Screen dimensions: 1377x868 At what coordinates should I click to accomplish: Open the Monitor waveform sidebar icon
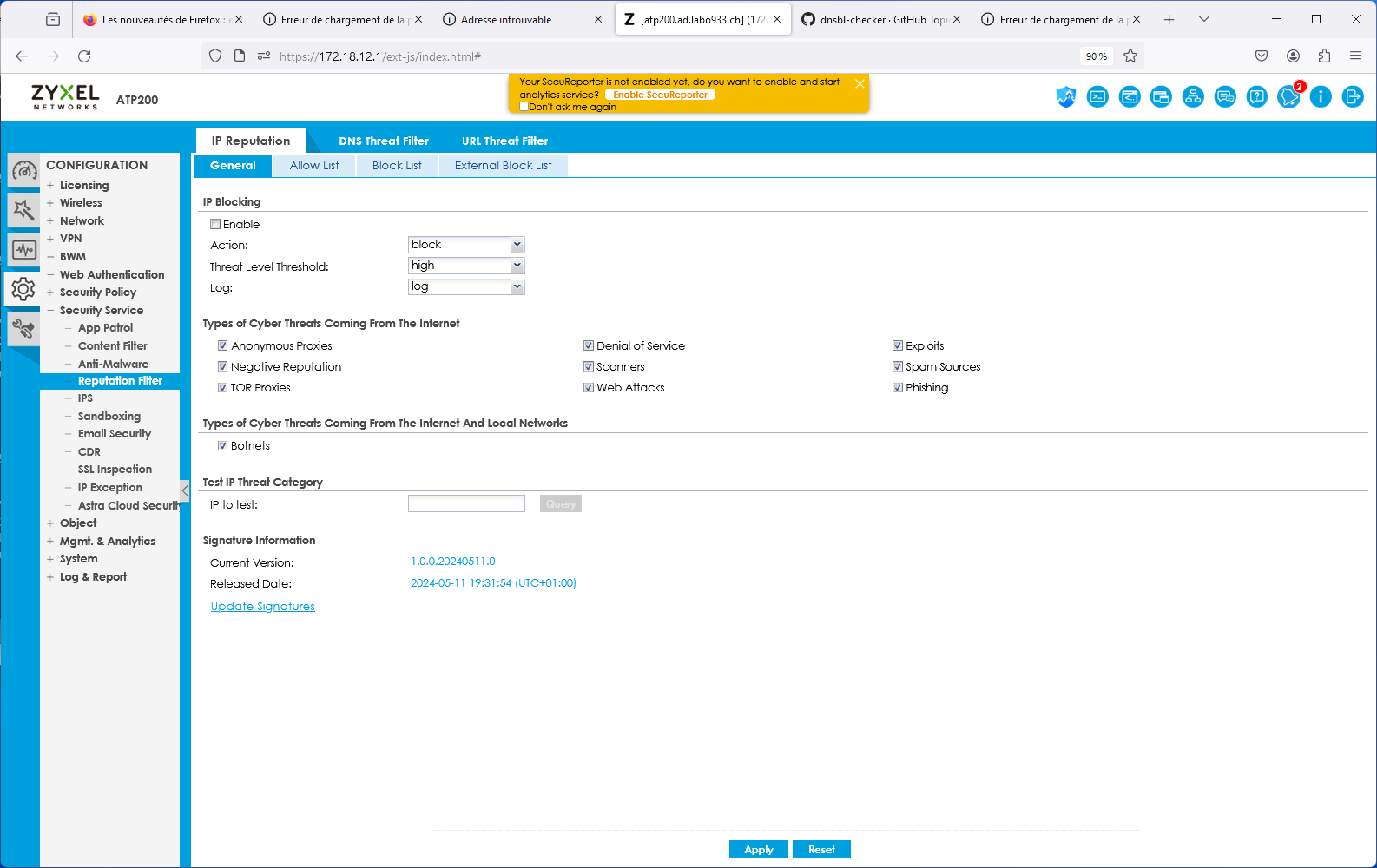(24, 250)
